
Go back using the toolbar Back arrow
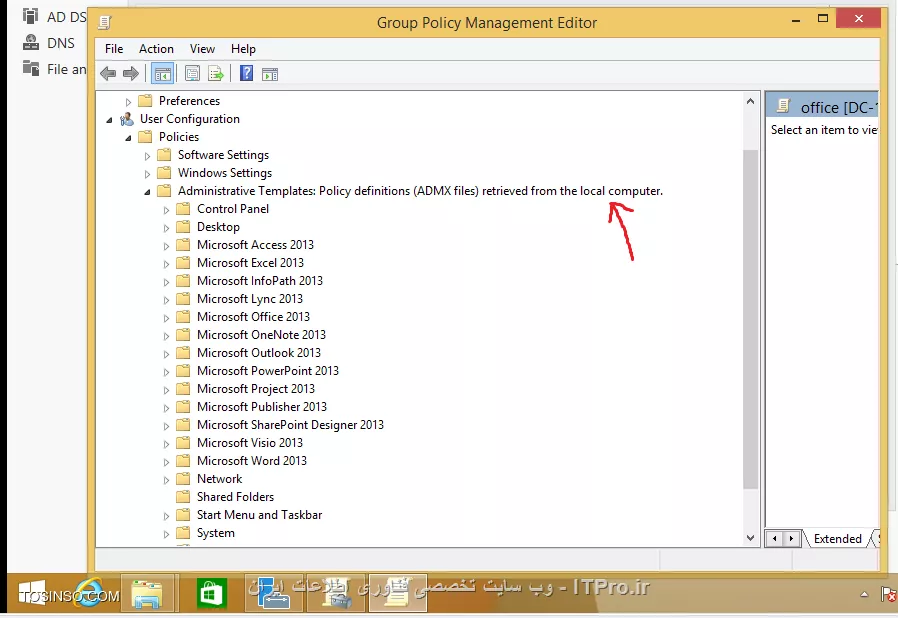(x=108, y=73)
